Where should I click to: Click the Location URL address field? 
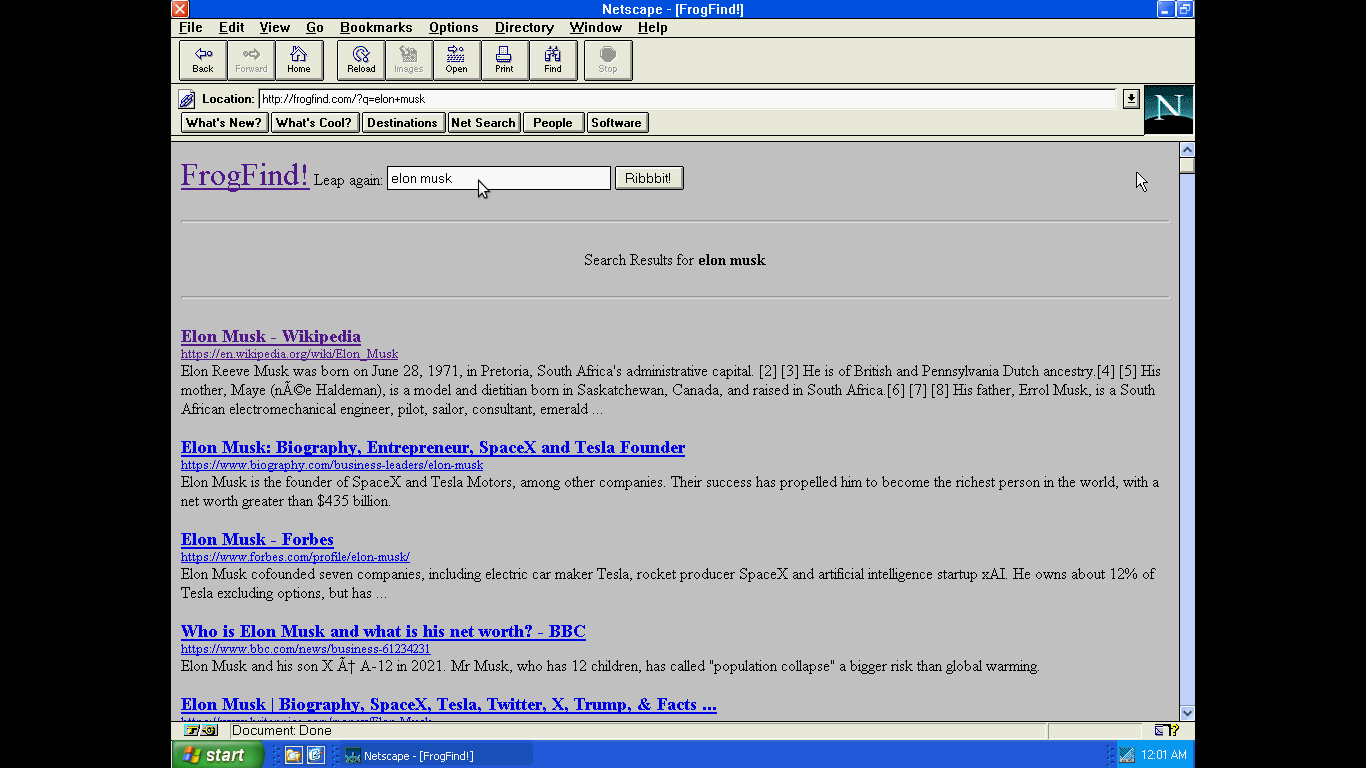point(687,99)
